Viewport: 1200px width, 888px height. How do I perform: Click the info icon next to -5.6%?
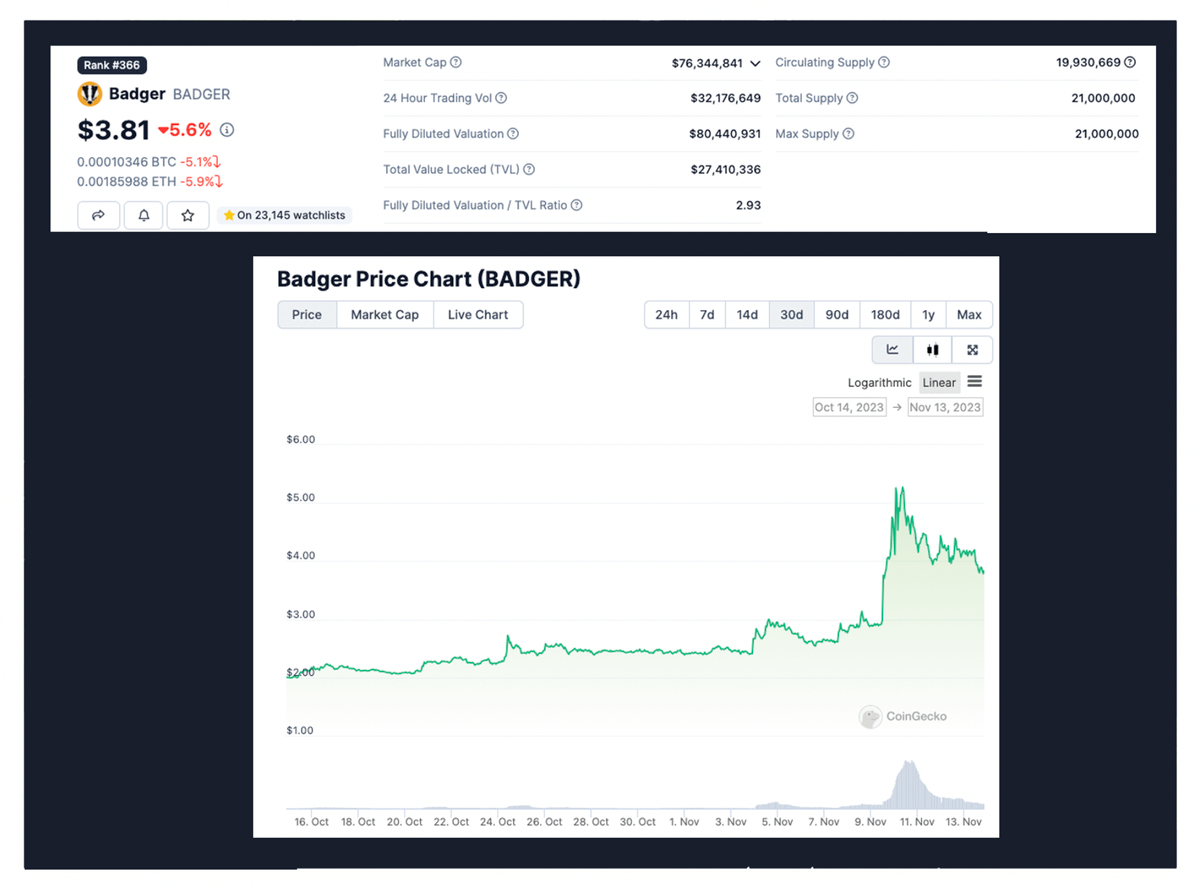227,130
